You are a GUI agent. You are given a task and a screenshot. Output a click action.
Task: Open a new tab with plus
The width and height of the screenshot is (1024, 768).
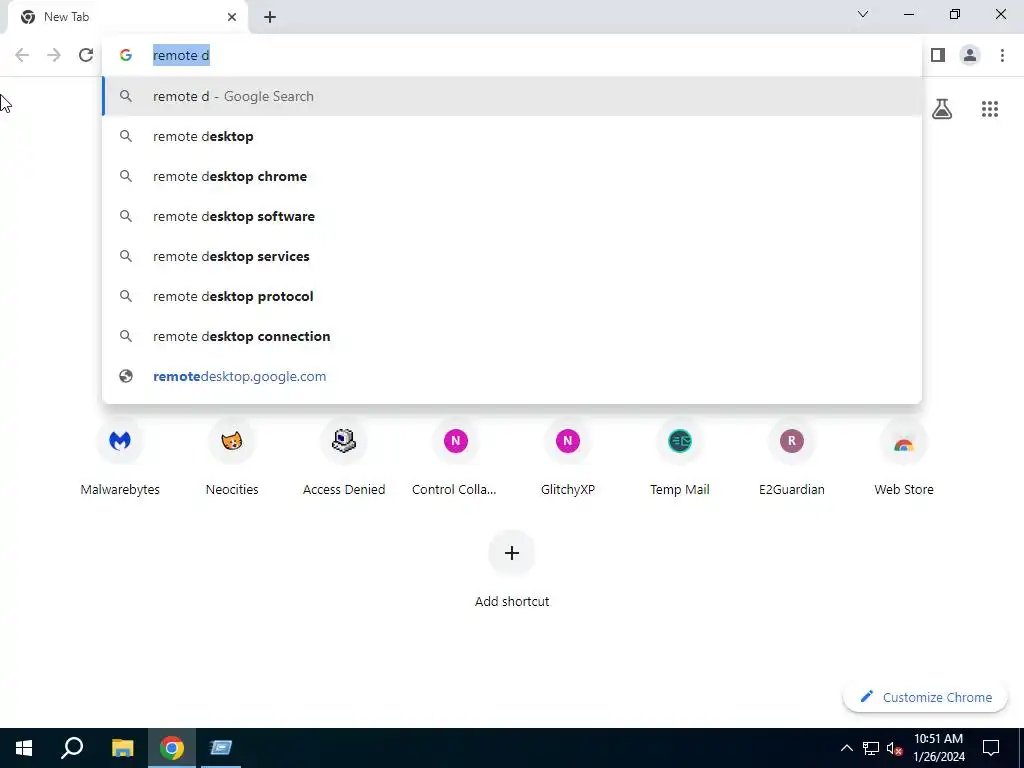pyautogui.click(x=270, y=17)
